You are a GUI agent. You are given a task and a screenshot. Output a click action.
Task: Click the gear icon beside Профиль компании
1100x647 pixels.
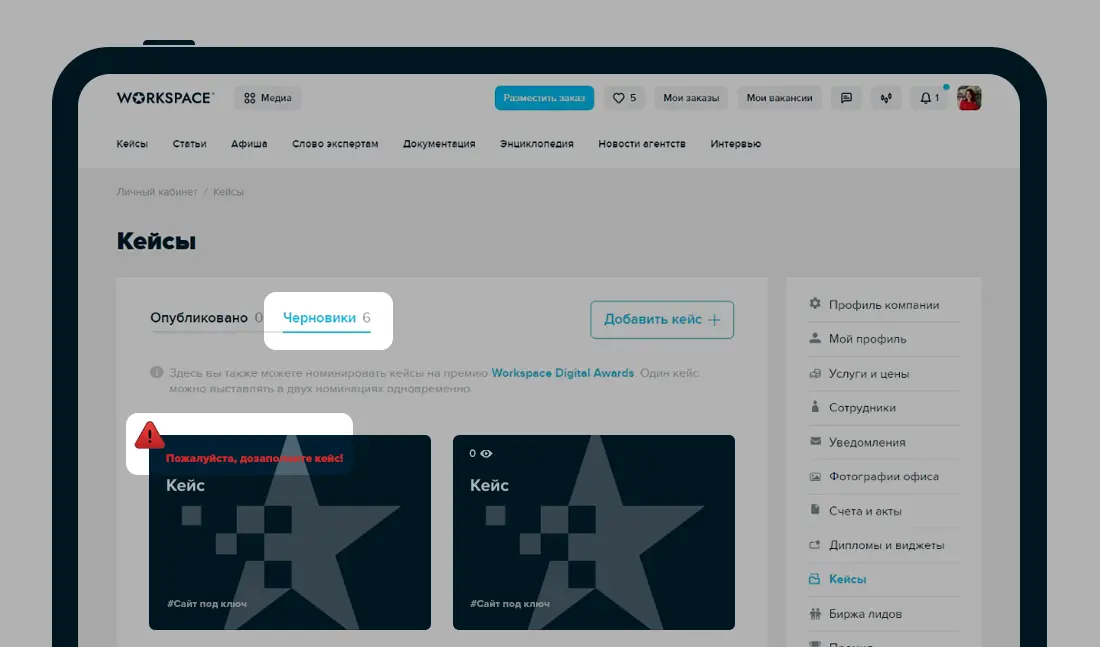814,304
